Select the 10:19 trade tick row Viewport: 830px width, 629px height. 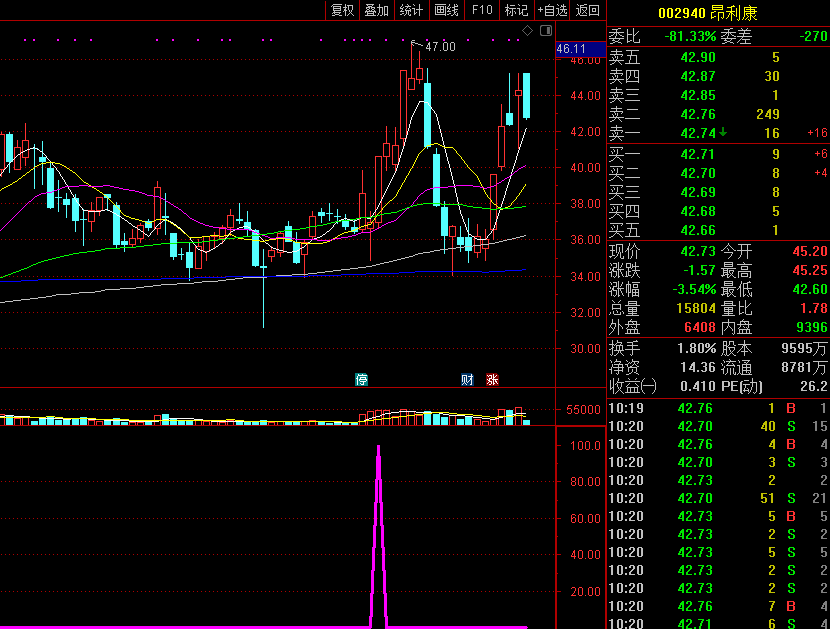[x=718, y=408]
